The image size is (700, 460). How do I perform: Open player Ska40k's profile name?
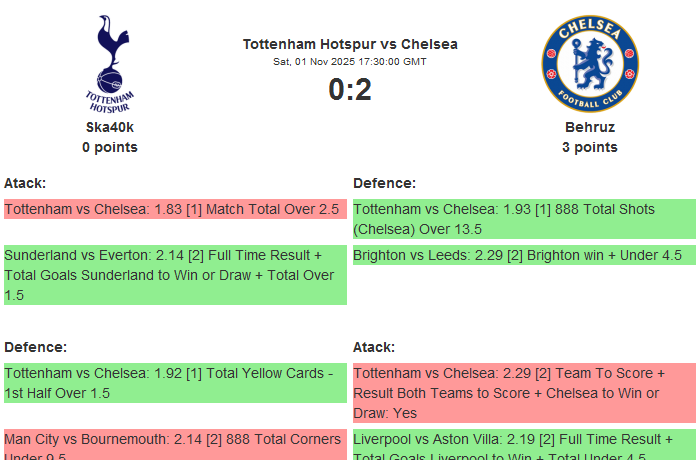[110, 127]
